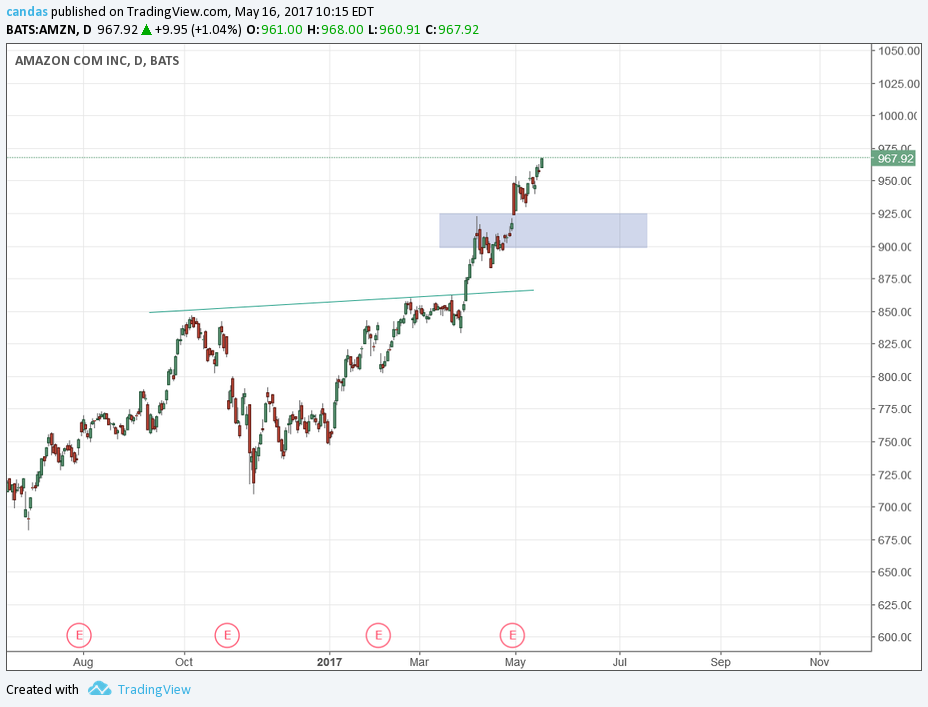Click the BATS:AMZN, D symbol text
The image size is (928, 707).
[49, 30]
